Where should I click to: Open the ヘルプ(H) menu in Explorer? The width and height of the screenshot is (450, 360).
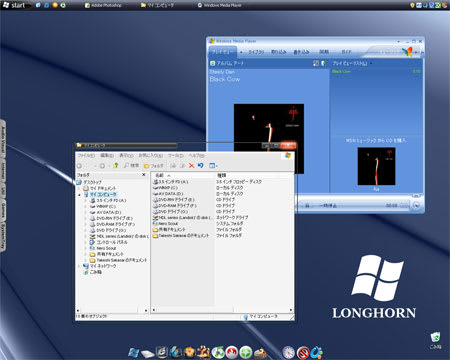pos(197,156)
